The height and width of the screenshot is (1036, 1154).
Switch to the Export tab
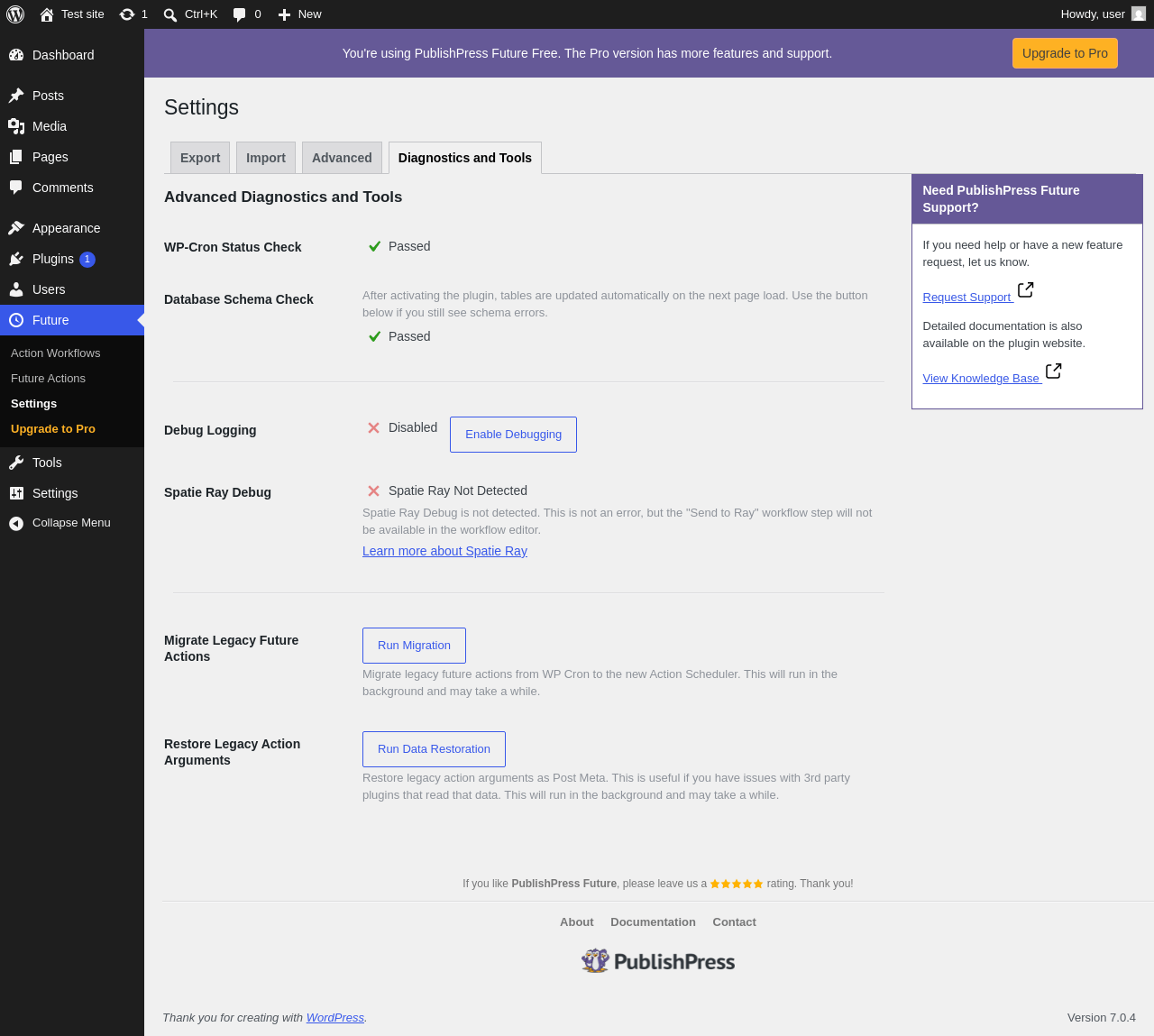(x=200, y=158)
